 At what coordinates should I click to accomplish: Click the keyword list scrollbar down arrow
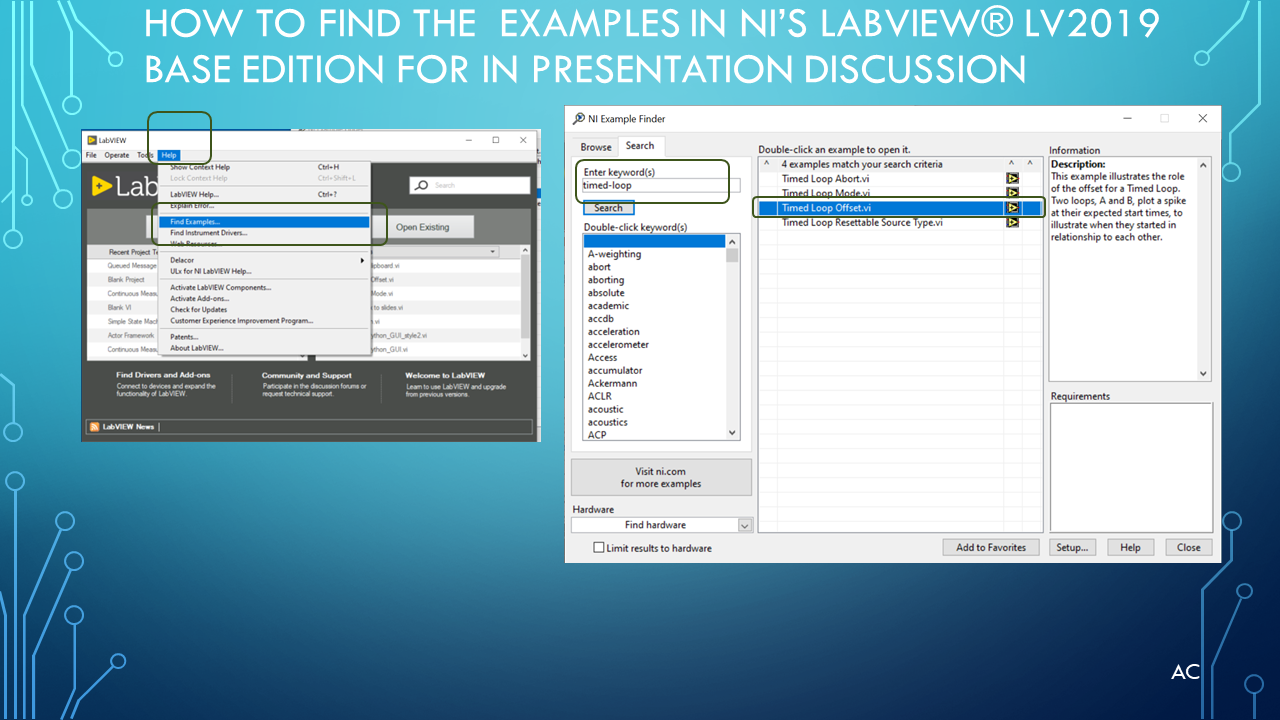(732, 433)
